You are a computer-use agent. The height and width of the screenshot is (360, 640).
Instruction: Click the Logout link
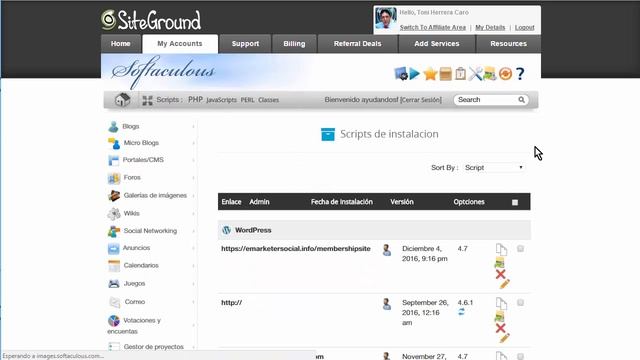(524, 27)
